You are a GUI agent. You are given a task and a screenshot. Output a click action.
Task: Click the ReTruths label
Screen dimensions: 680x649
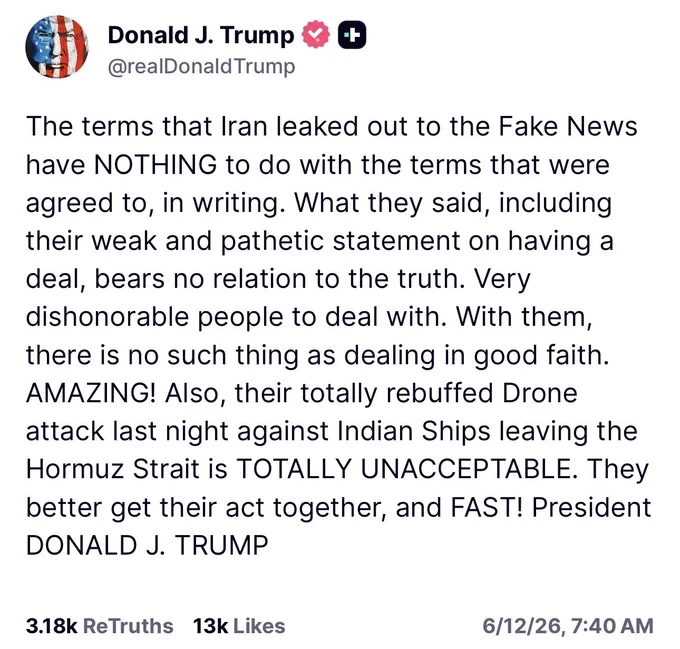point(128,626)
